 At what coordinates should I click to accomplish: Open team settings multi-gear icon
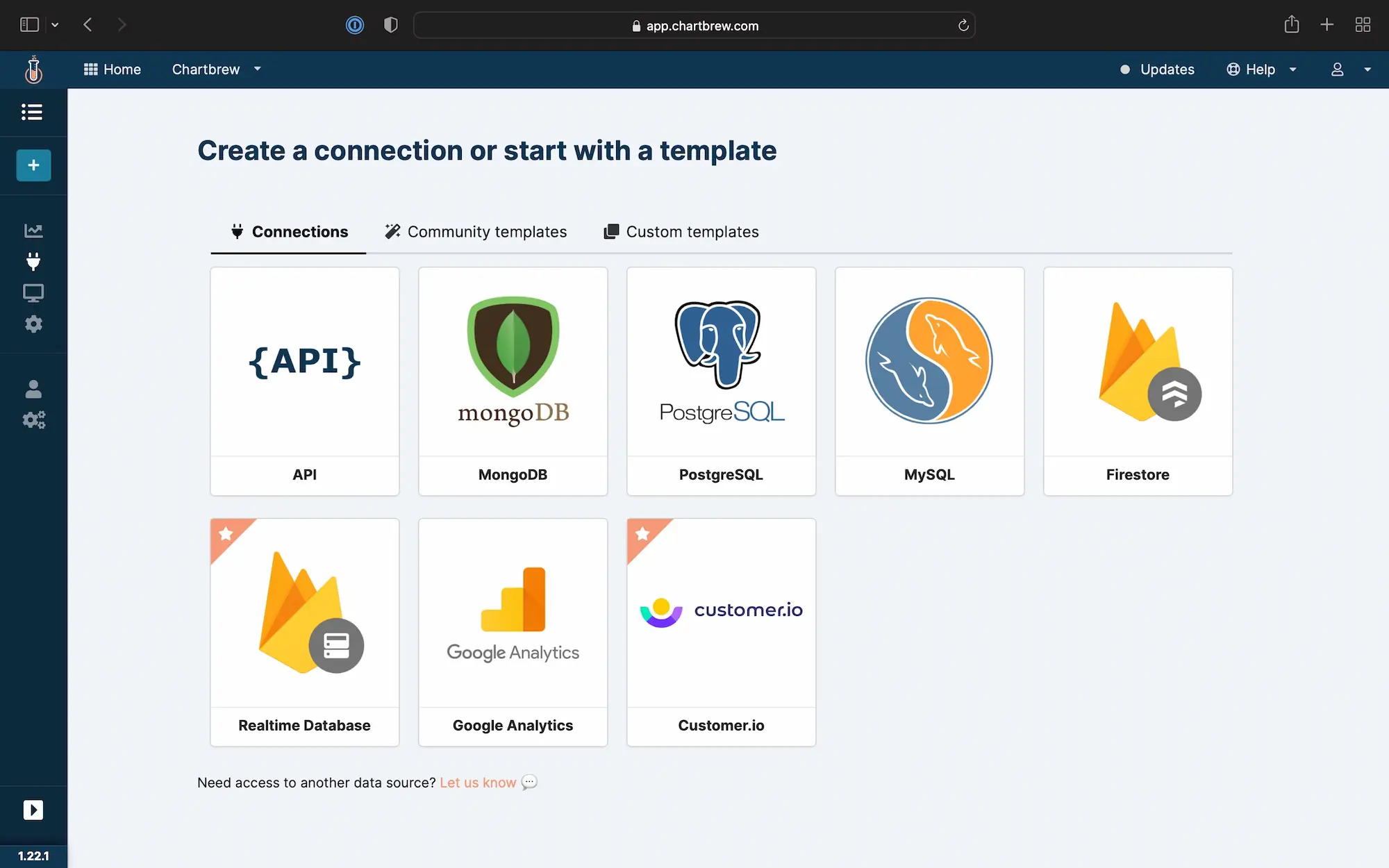tap(33, 419)
